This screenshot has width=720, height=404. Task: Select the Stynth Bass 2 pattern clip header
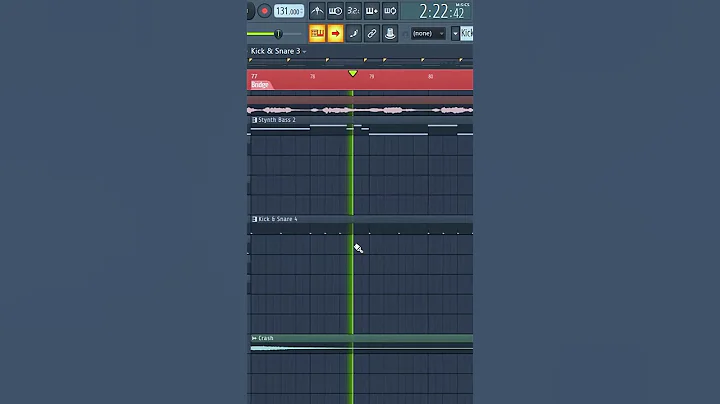[x=362, y=120]
